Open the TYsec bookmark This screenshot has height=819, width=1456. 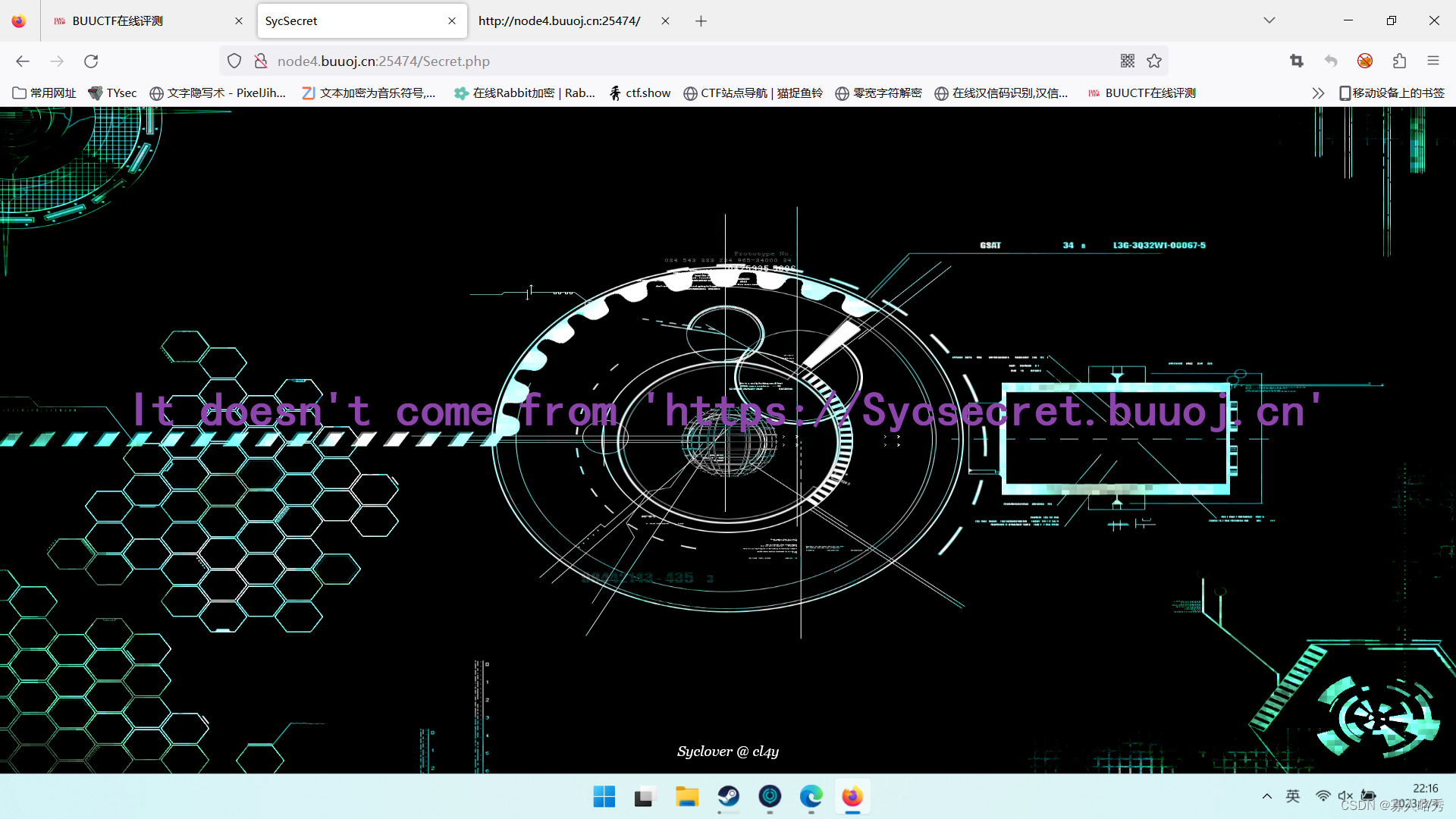pos(112,93)
